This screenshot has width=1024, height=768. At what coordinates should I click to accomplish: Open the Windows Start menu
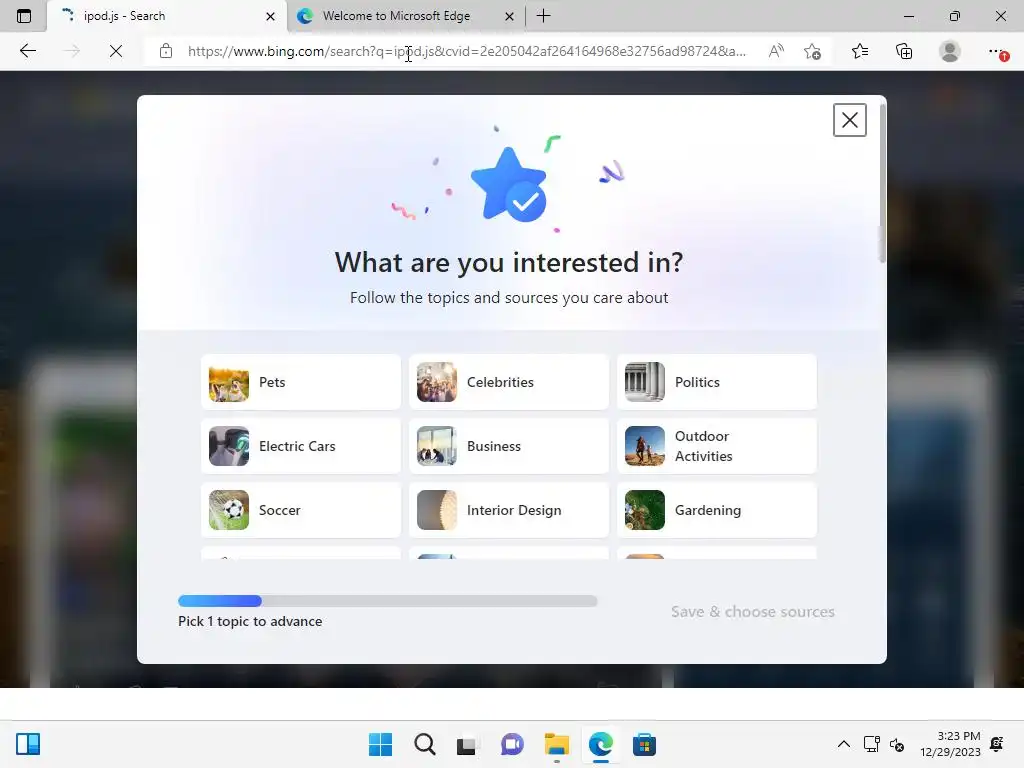pyautogui.click(x=380, y=744)
